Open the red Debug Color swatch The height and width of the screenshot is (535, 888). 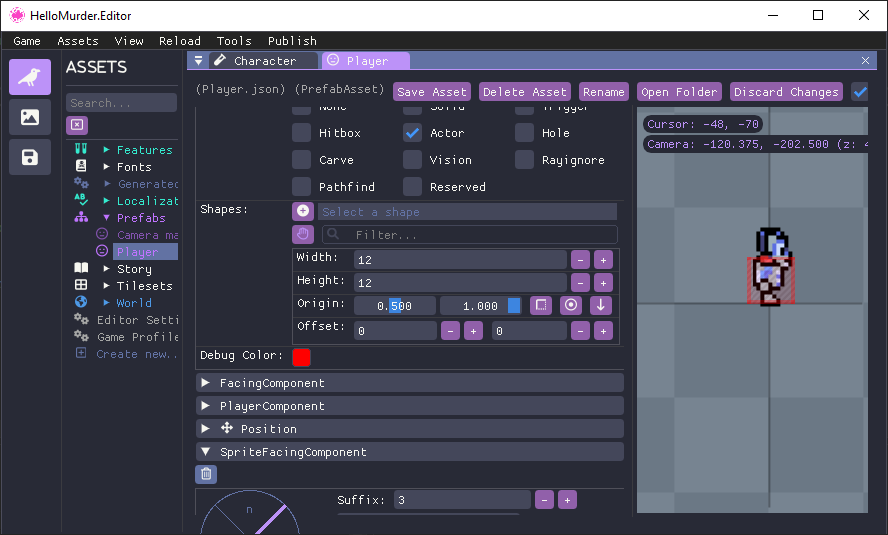click(301, 357)
